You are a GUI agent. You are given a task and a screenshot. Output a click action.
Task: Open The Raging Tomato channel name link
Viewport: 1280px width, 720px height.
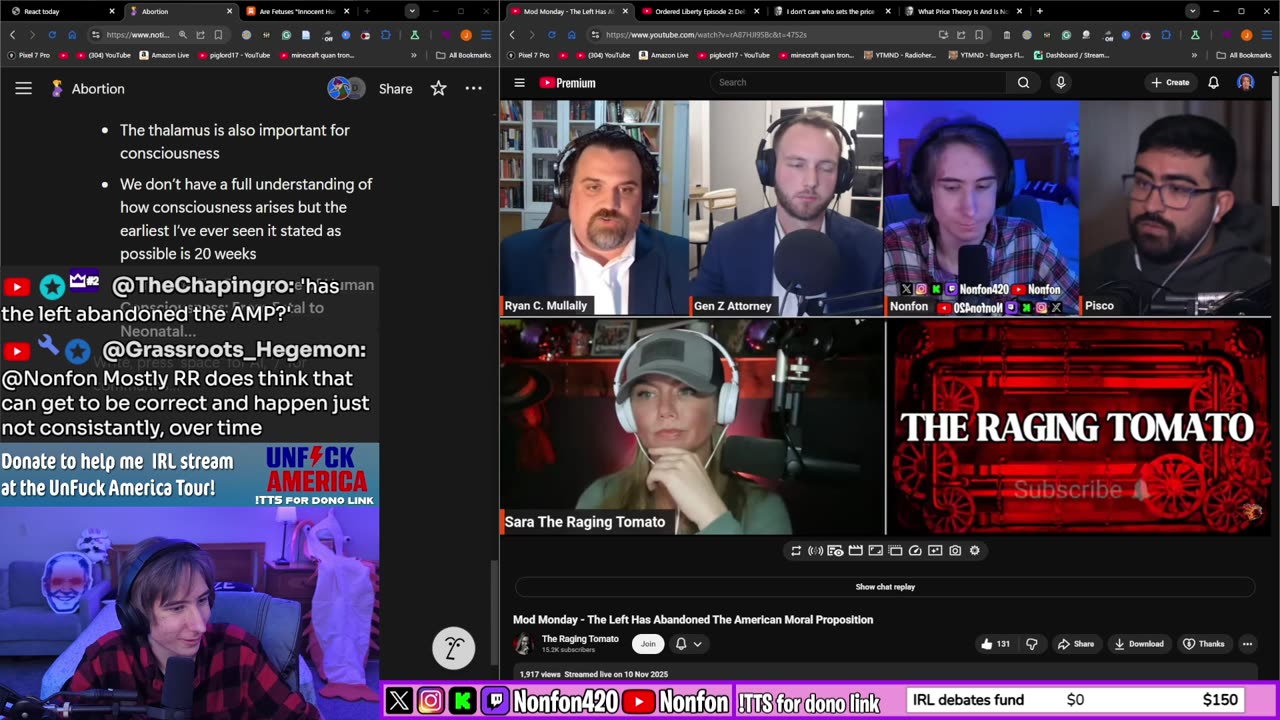(x=580, y=639)
